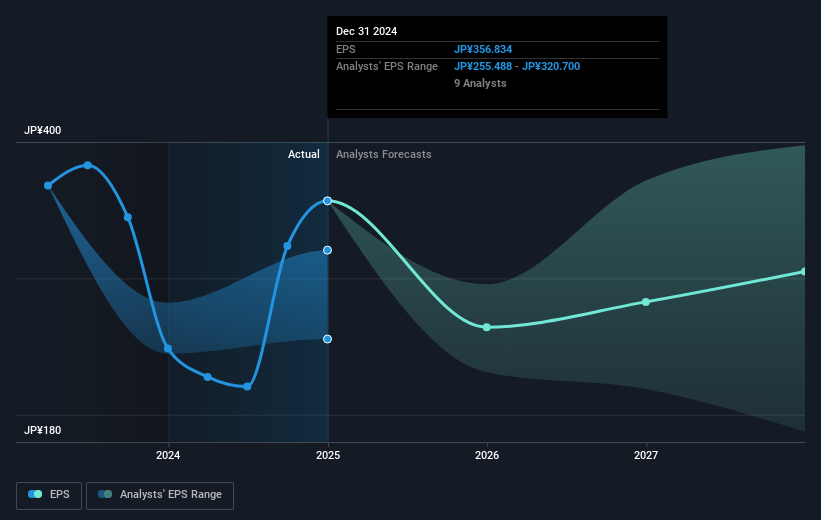
Task: Click the lowest EPS data point in 2024
Action: (x=247, y=387)
